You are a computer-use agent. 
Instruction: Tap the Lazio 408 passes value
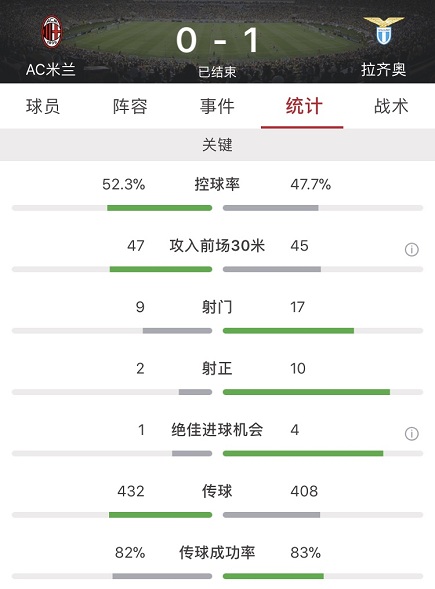304,491
